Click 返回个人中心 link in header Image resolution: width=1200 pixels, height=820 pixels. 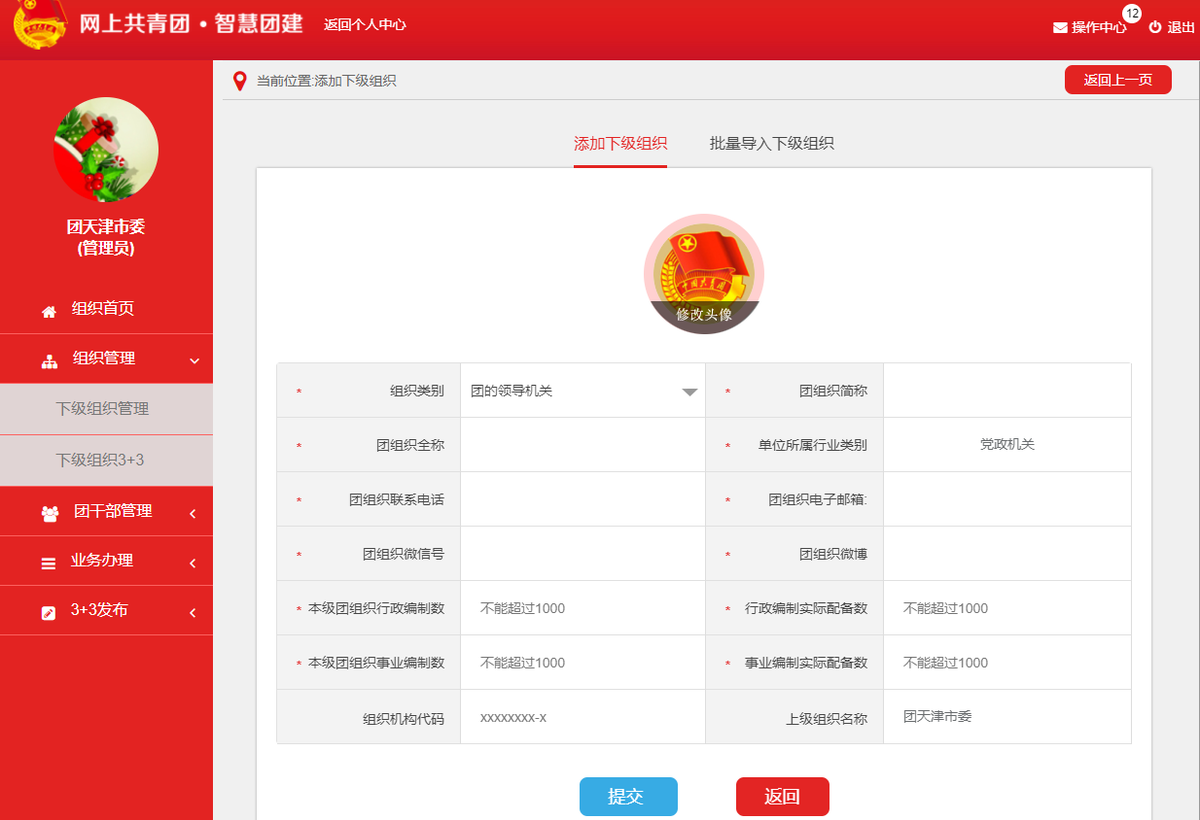click(x=365, y=24)
